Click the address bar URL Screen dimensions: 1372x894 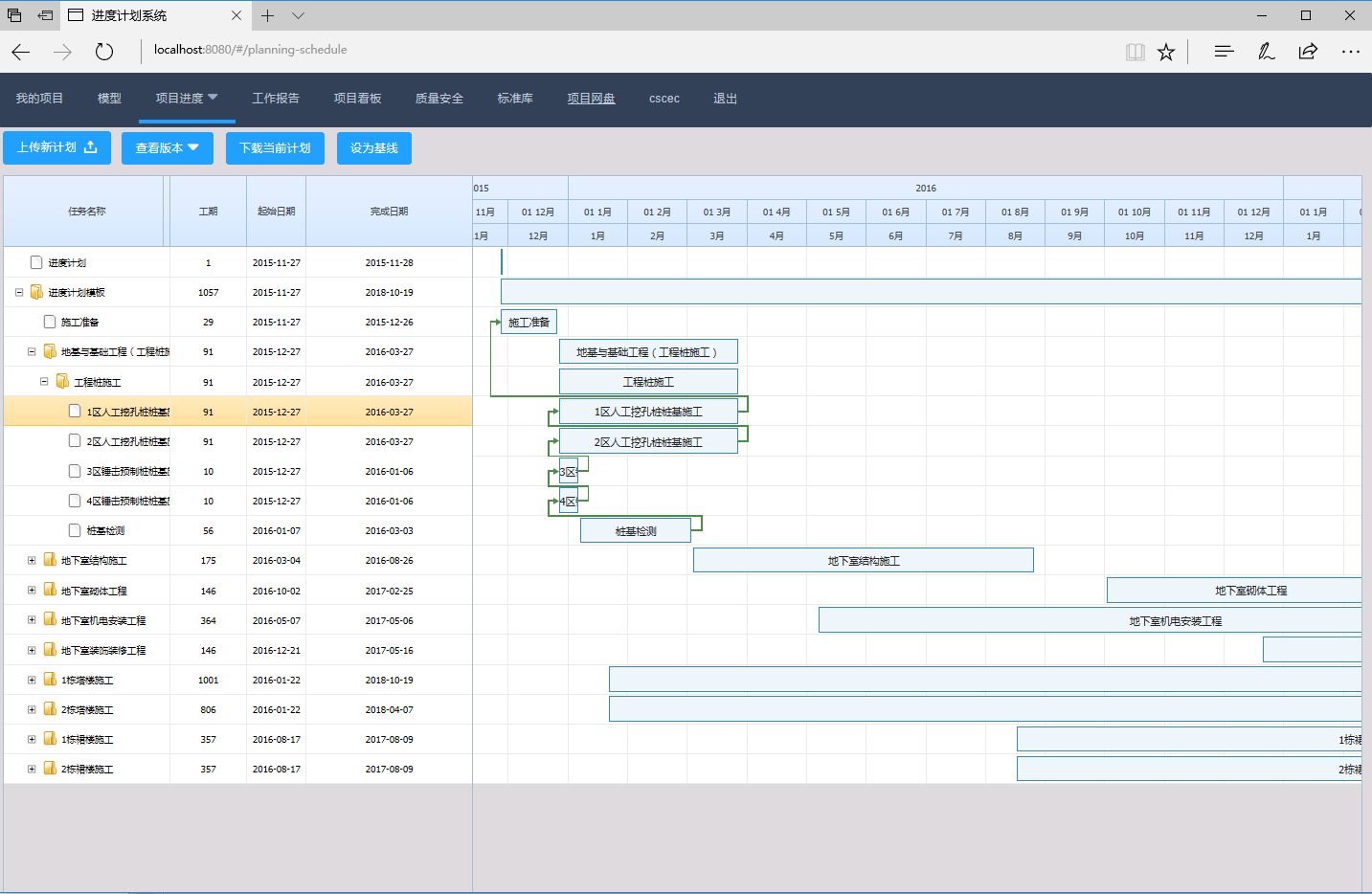[x=251, y=50]
